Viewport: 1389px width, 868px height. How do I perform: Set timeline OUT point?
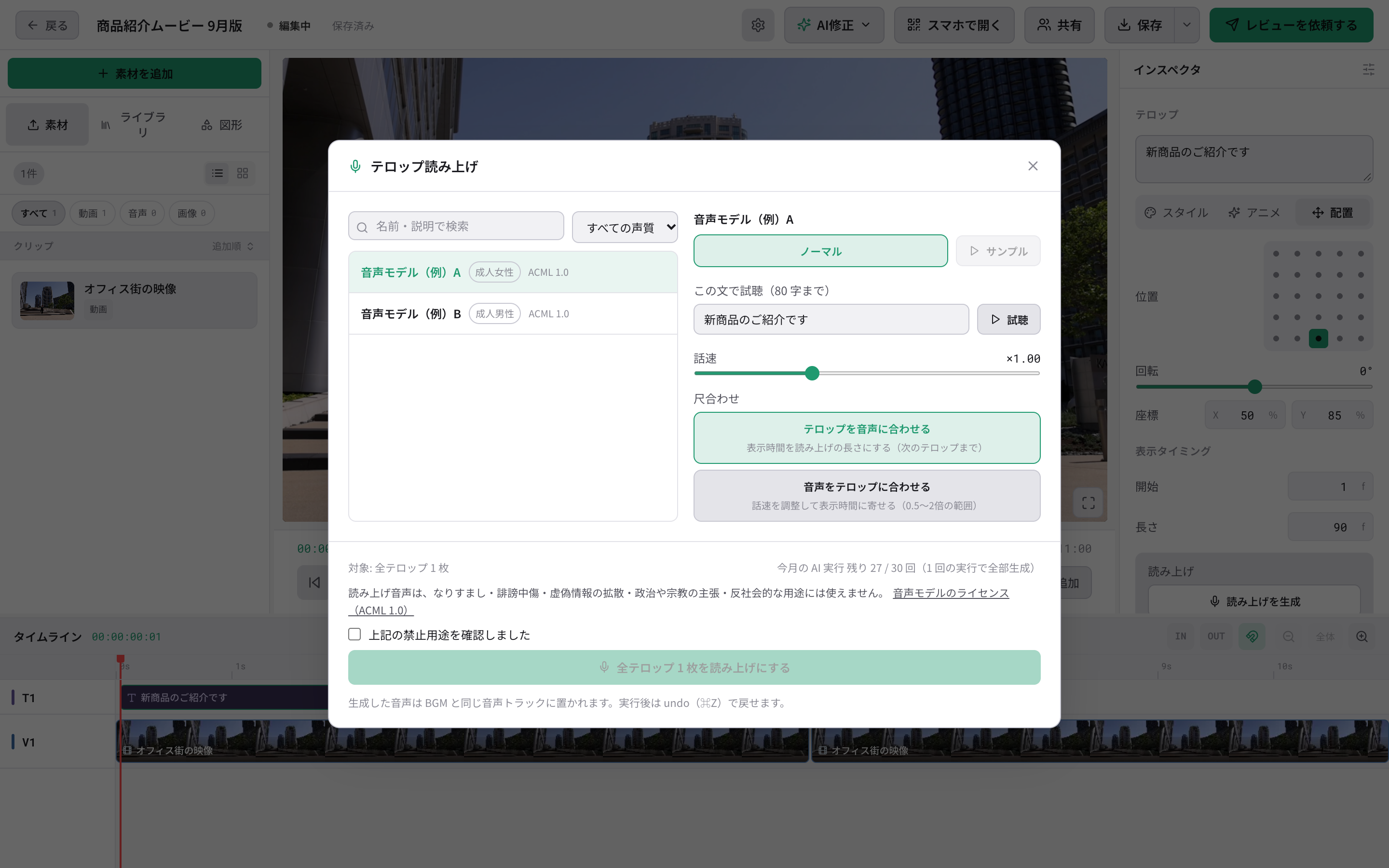[x=1216, y=636]
